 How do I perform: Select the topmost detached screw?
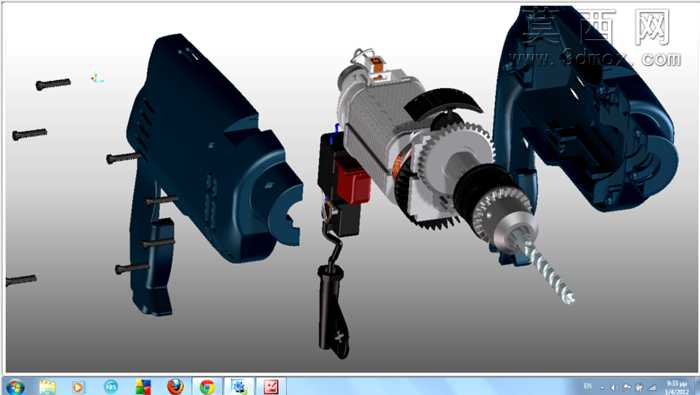pyautogui.click(x=53, y=83)
